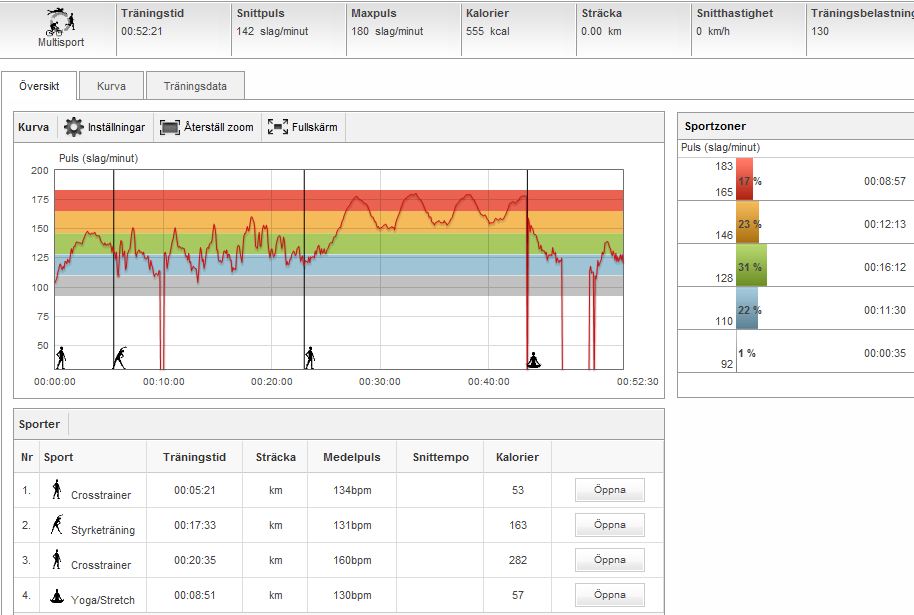The height and width of the screenshot is (615, 914).
Task: Click Crosstrainer icon in row 3
Action: pos(57,559)
